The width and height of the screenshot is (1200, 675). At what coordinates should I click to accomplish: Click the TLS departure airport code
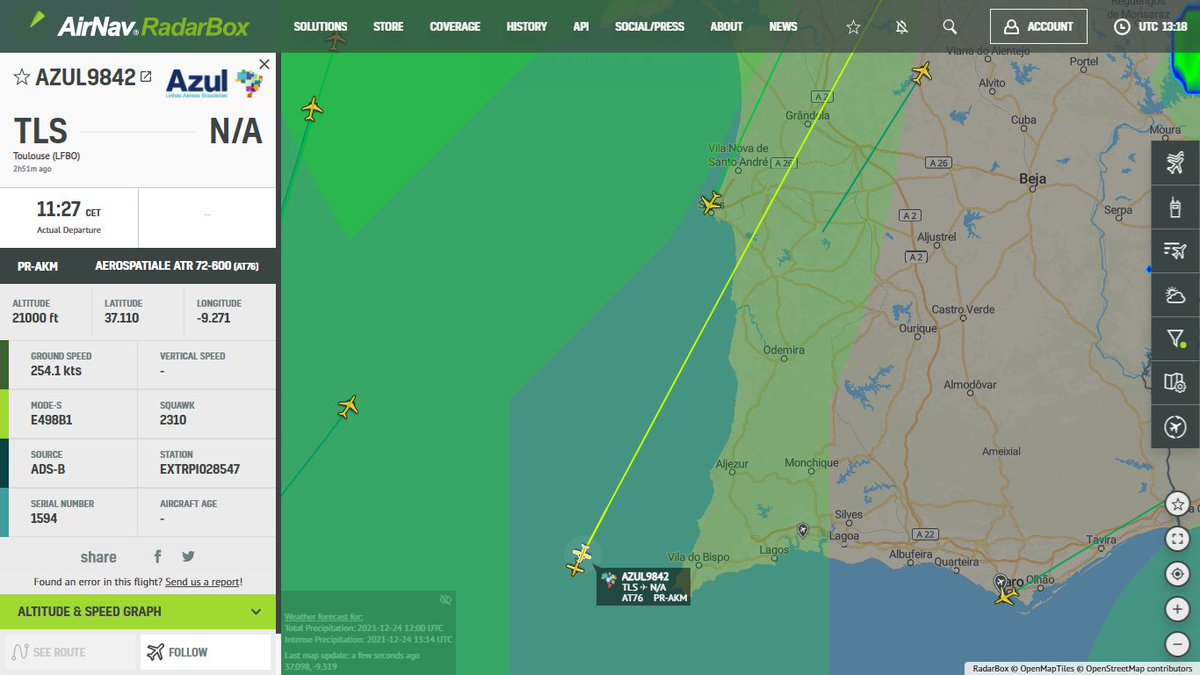41,131
